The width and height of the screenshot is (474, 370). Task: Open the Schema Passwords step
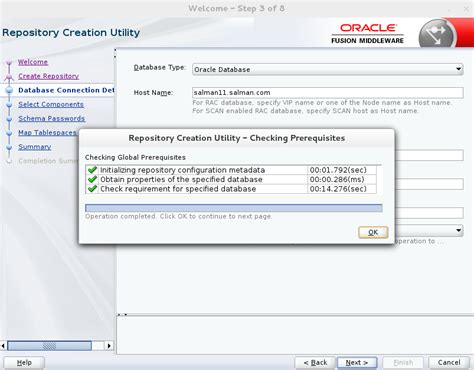[x=51, y=118]
